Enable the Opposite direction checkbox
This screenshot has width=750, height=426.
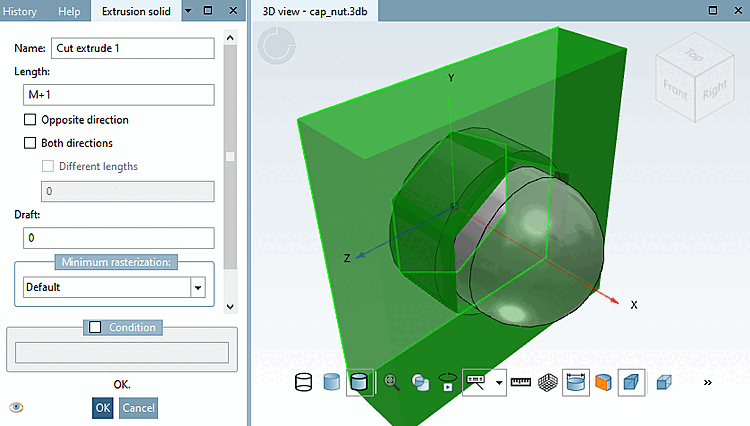tap(30, 120)
